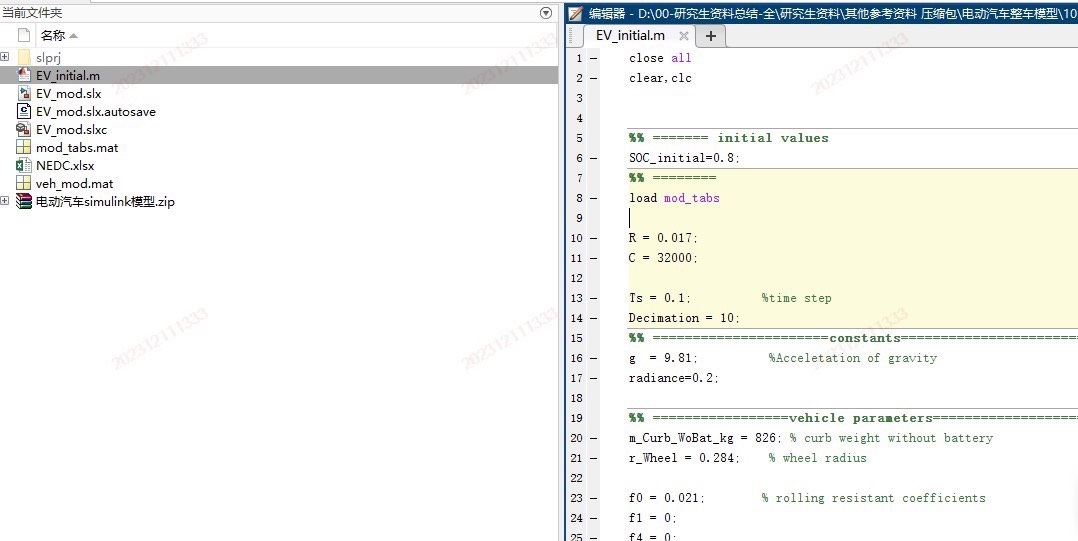Click line number 20 in editor gutter
Screen dimensions: 1078x541
pyautogui.click(x=576, y=438)
